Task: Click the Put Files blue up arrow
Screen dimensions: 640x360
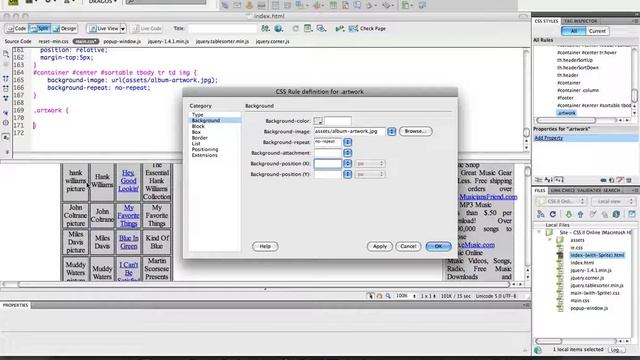Action: click(580, 214)
